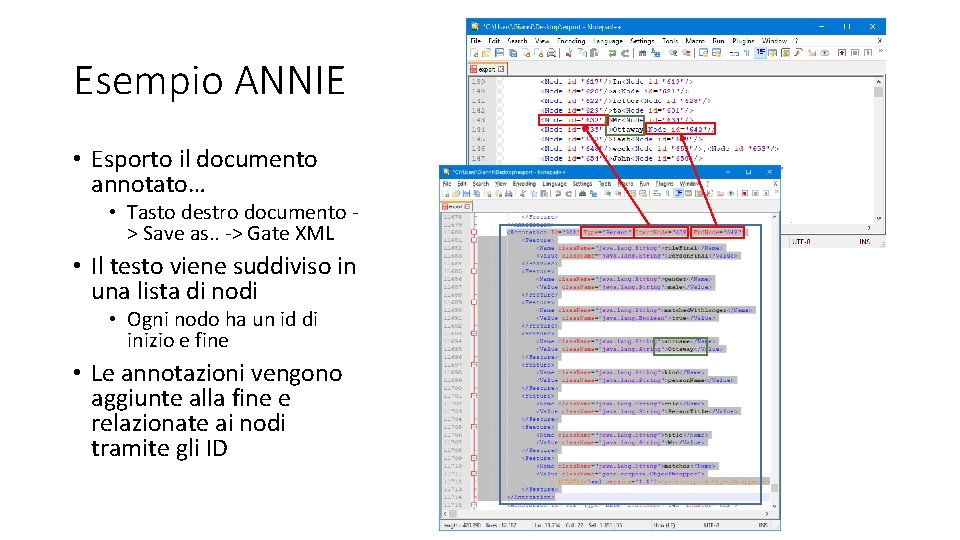Viewport: 960px width, 540px height.
Task: Click Open file icon in back Notepad++ window
Action: point(486,53)
